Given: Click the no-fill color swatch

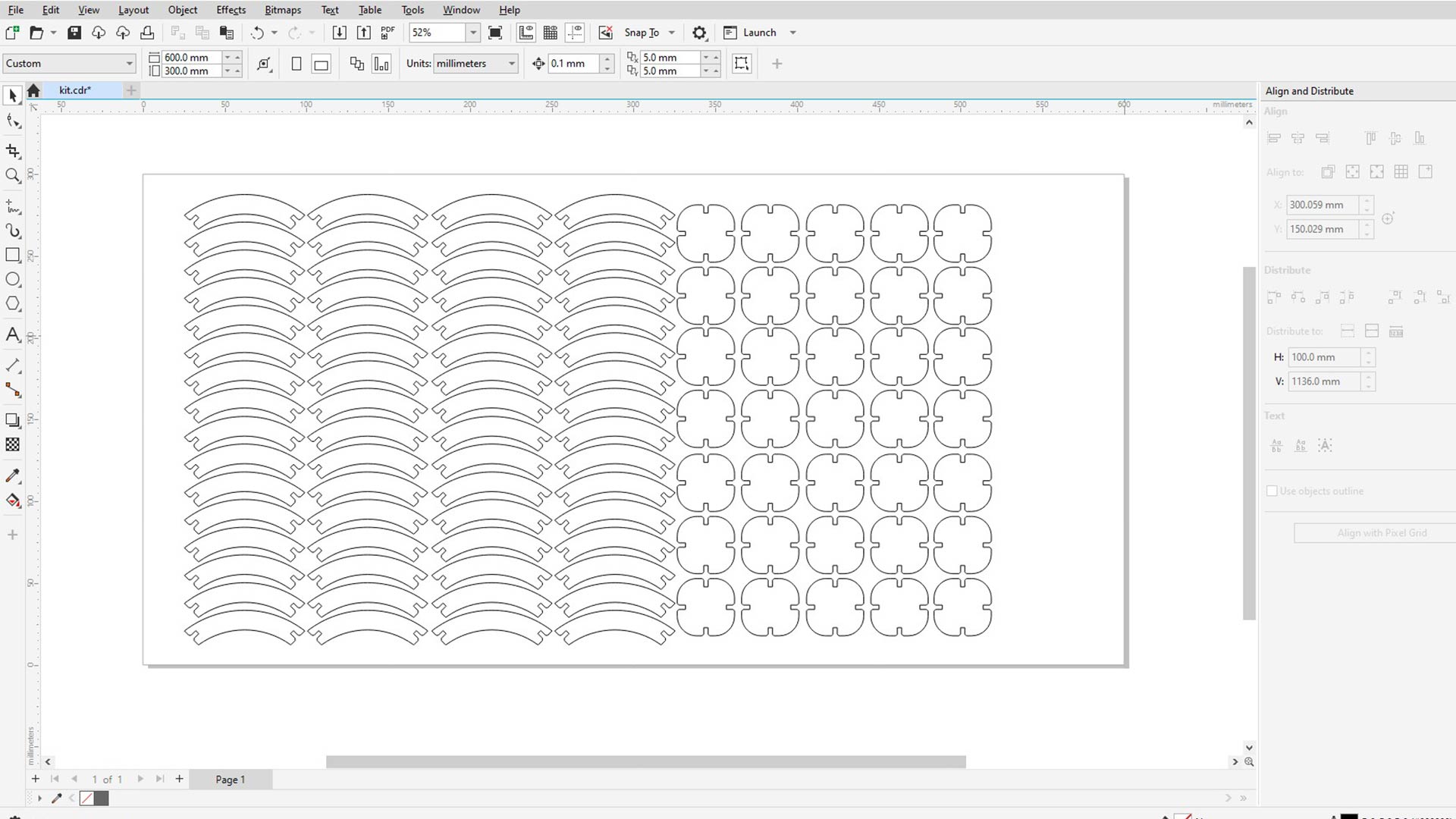Looking at the screenshot, I should pyautogui.click(x=86, y=798).
